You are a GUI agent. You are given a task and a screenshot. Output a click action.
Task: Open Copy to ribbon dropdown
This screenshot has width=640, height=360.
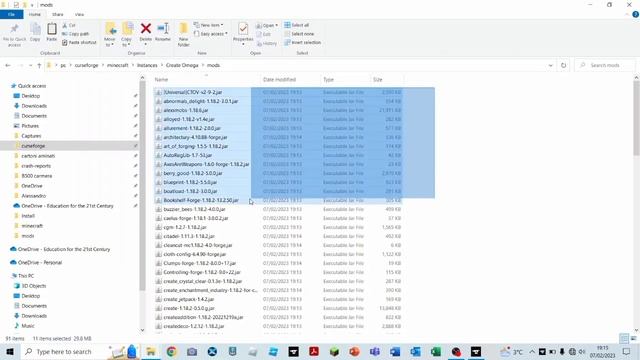coord(127,34)
